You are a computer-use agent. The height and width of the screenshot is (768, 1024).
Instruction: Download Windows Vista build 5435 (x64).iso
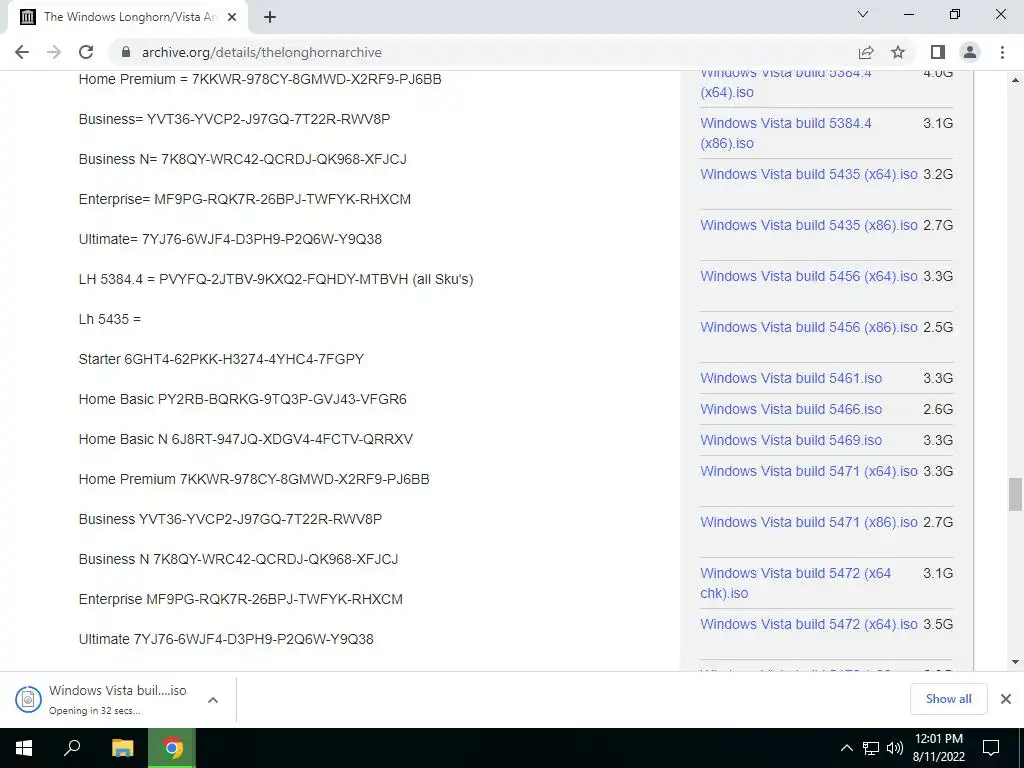pos(808,174)
